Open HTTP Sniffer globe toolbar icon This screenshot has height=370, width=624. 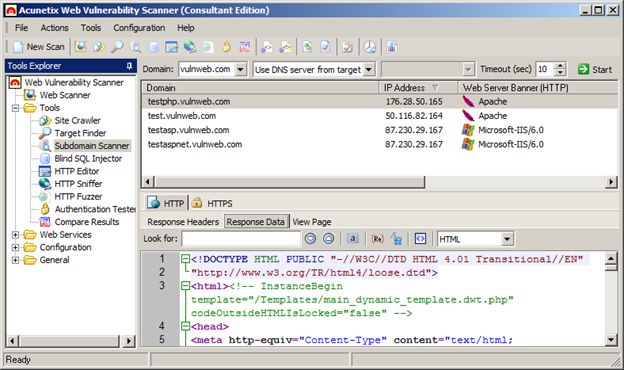coord(190,47)
